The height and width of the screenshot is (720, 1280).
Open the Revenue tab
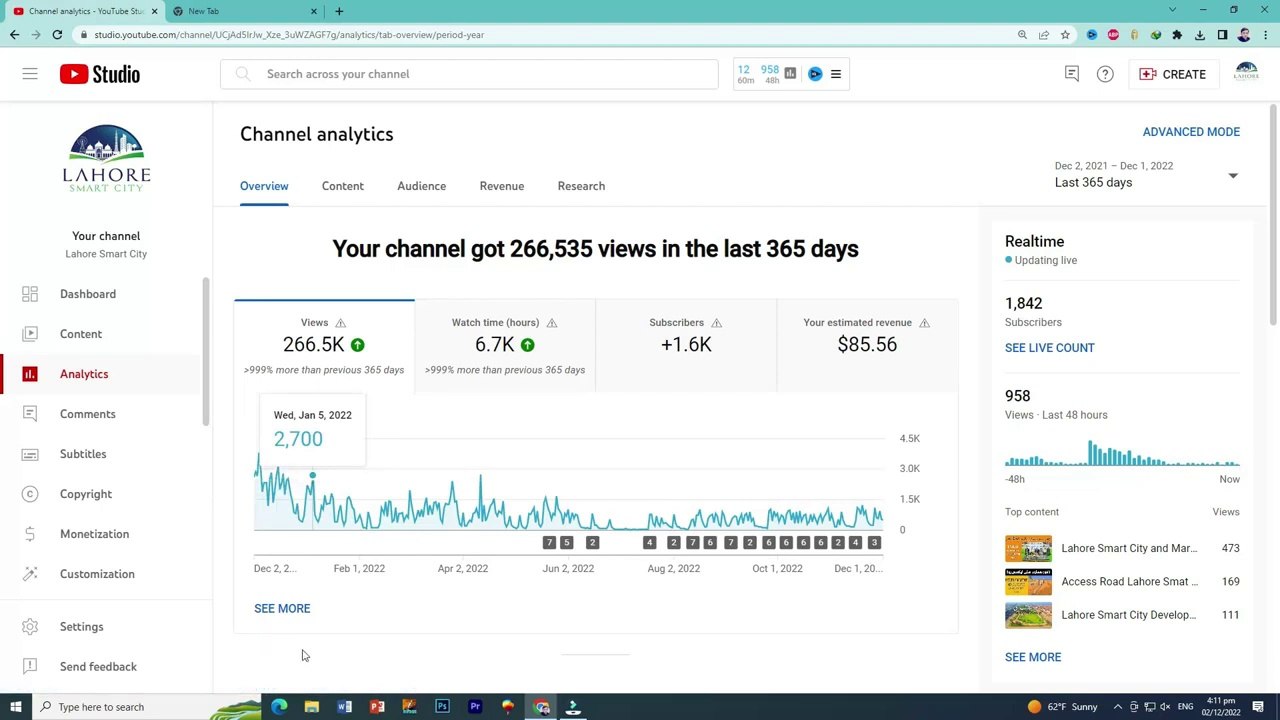(x=501, y=186)
